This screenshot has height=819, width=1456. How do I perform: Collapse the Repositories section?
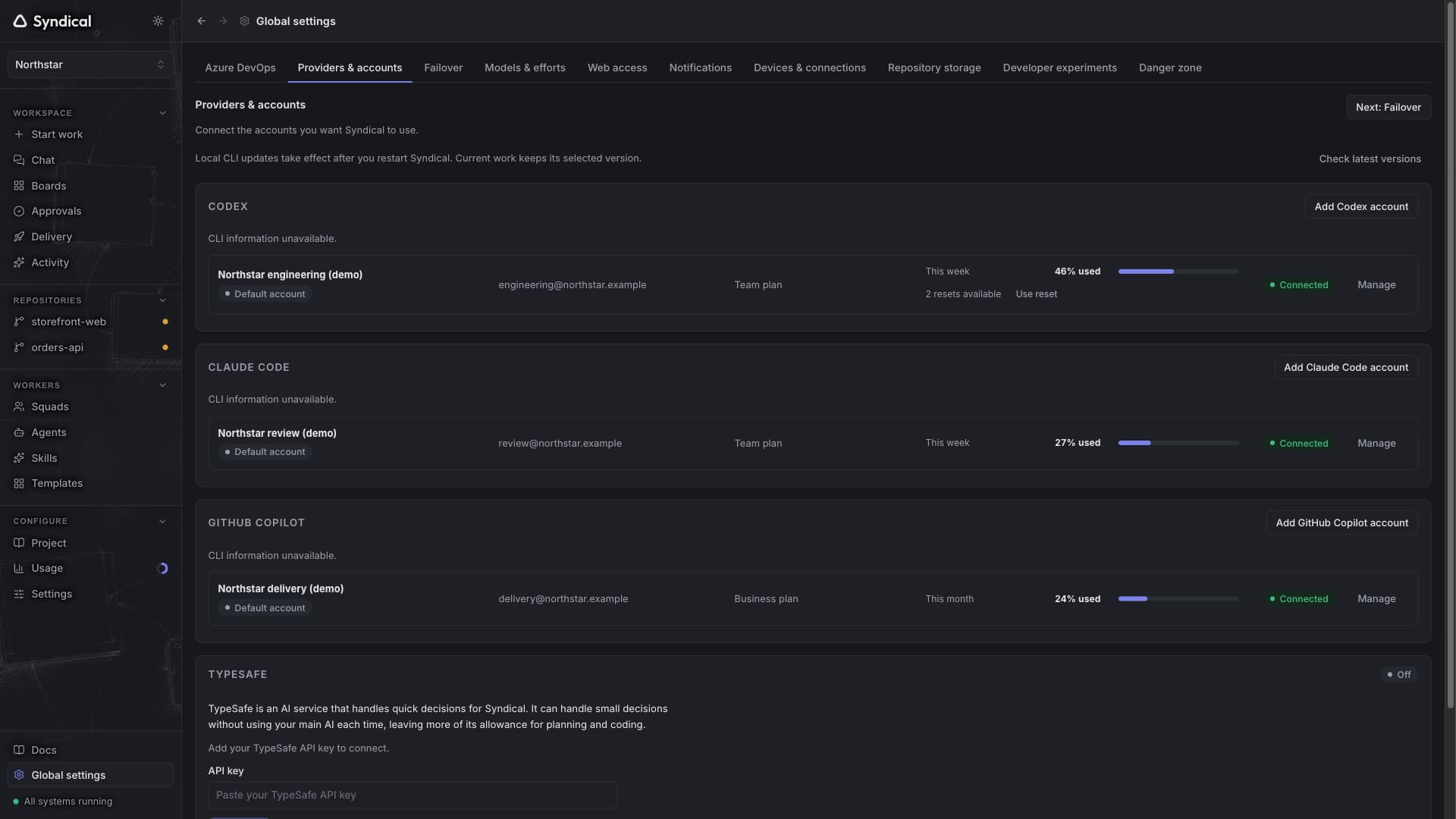(x=162, y=300)
